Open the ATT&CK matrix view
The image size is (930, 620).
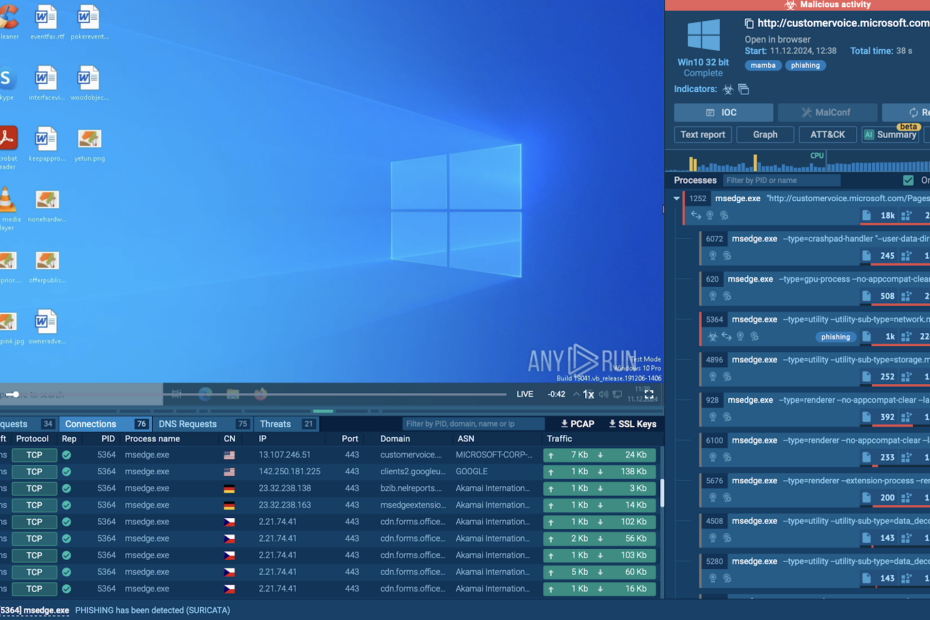(x=827, y=135)
